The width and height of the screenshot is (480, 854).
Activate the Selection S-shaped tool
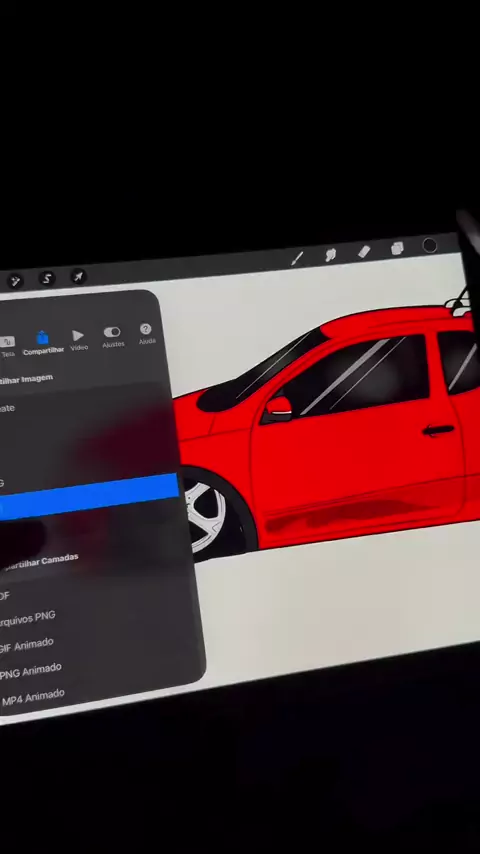47,278
